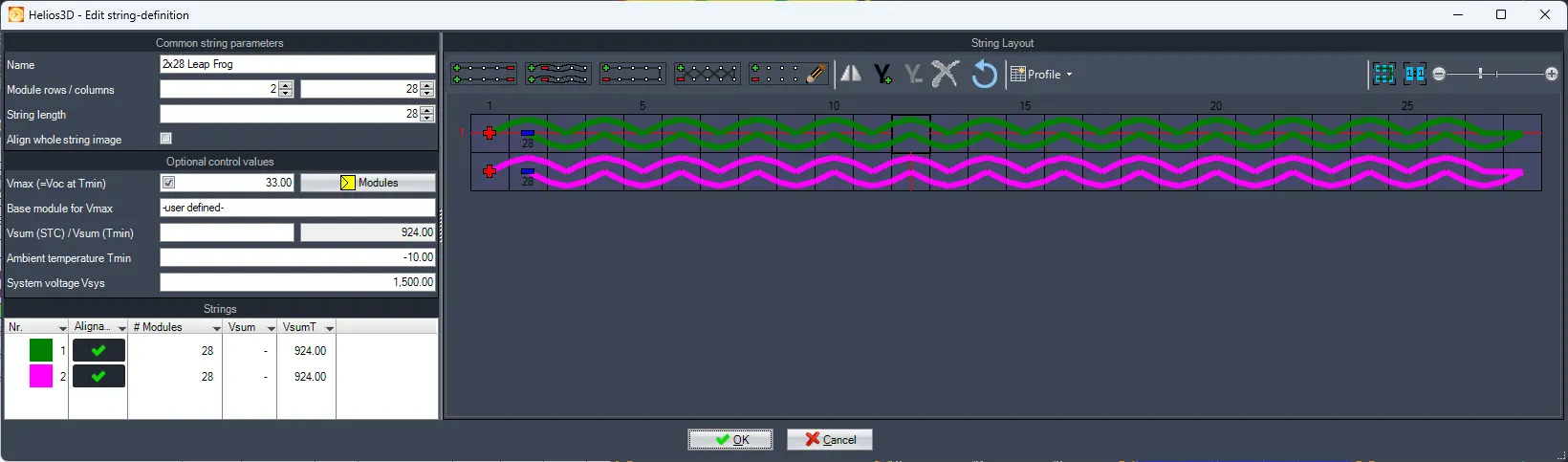The height and width of the screenshot is (462, 1568).
Task: Add a string with the Y plus icon
Action: pos(882,74)
